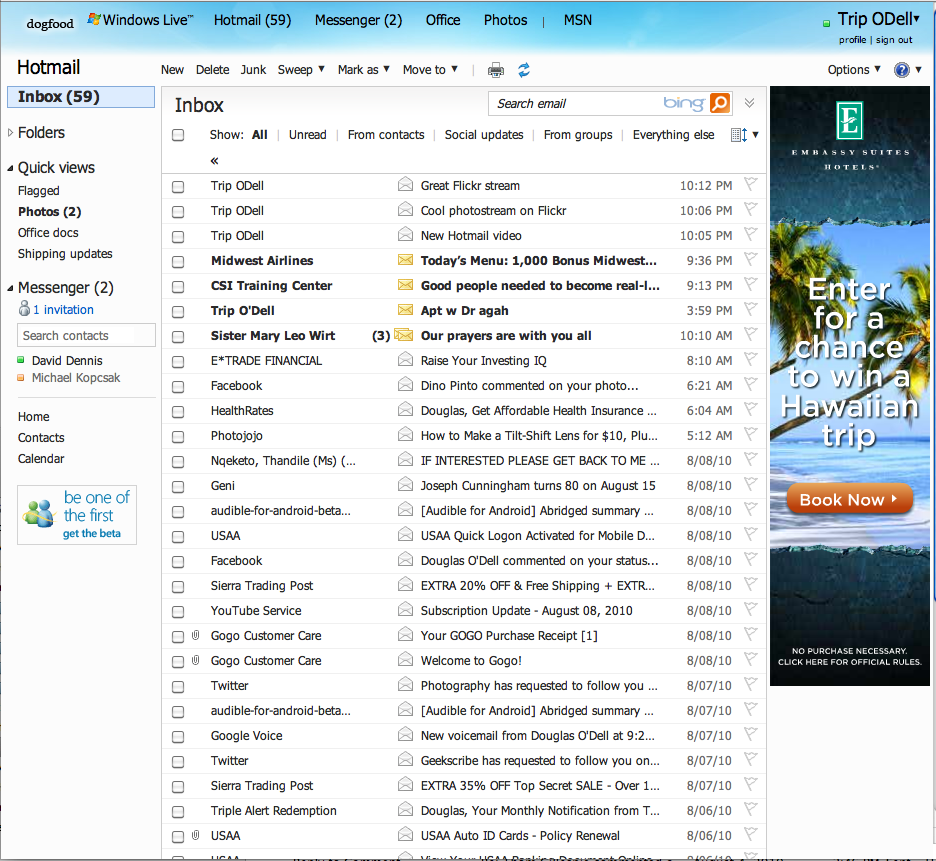Click the double left arrow pager icon
Image resolution: width=936 pixels, height=861 pixels.
click(214, 161)
